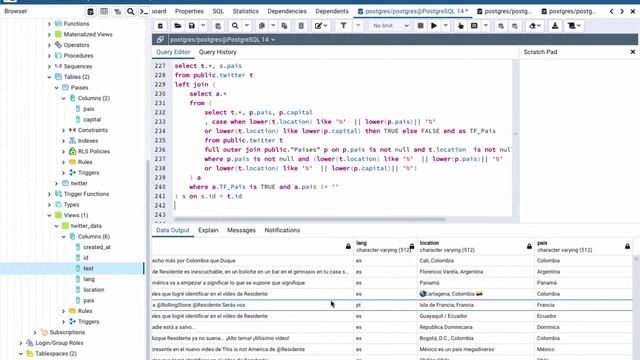Save the query file with the disk icon
The image size is (640, 360).
click(191, 26)
